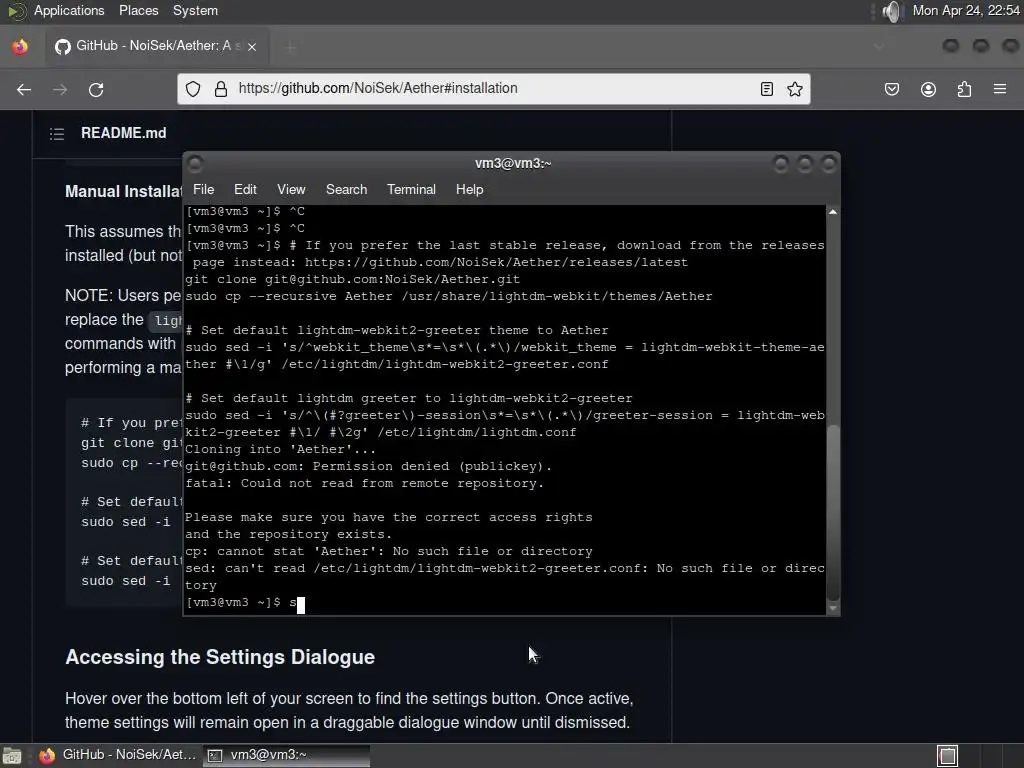Bookmark this page with the star icon
Screen dimensions: 1024x768
coord(795,89)
